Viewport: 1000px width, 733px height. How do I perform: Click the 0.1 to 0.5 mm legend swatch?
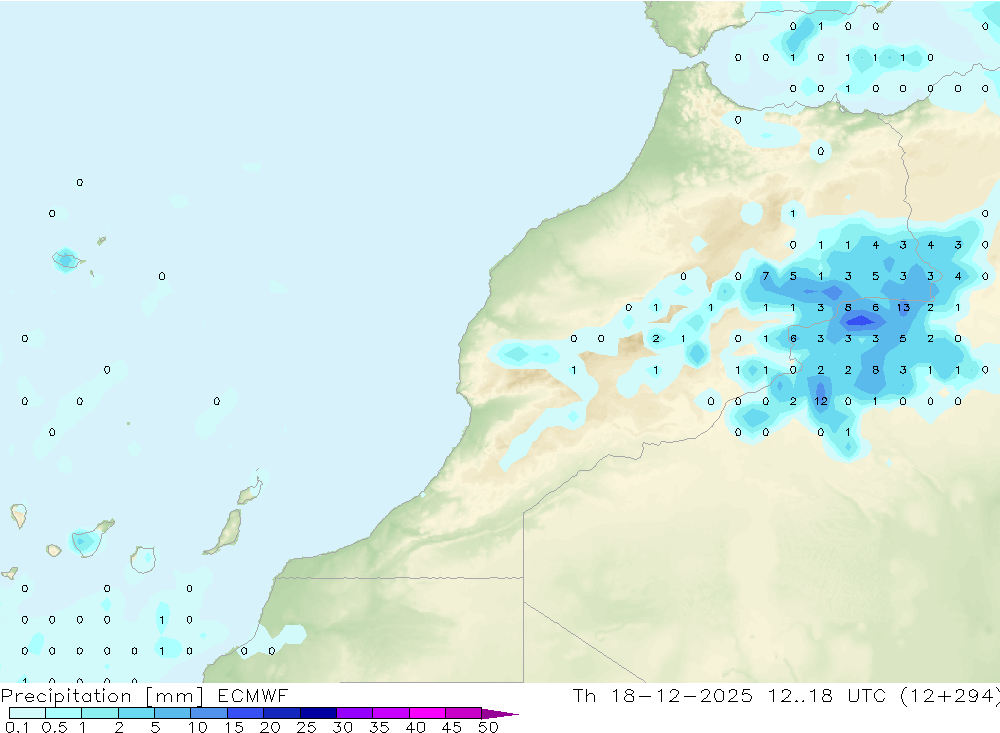tap(27, 713)
